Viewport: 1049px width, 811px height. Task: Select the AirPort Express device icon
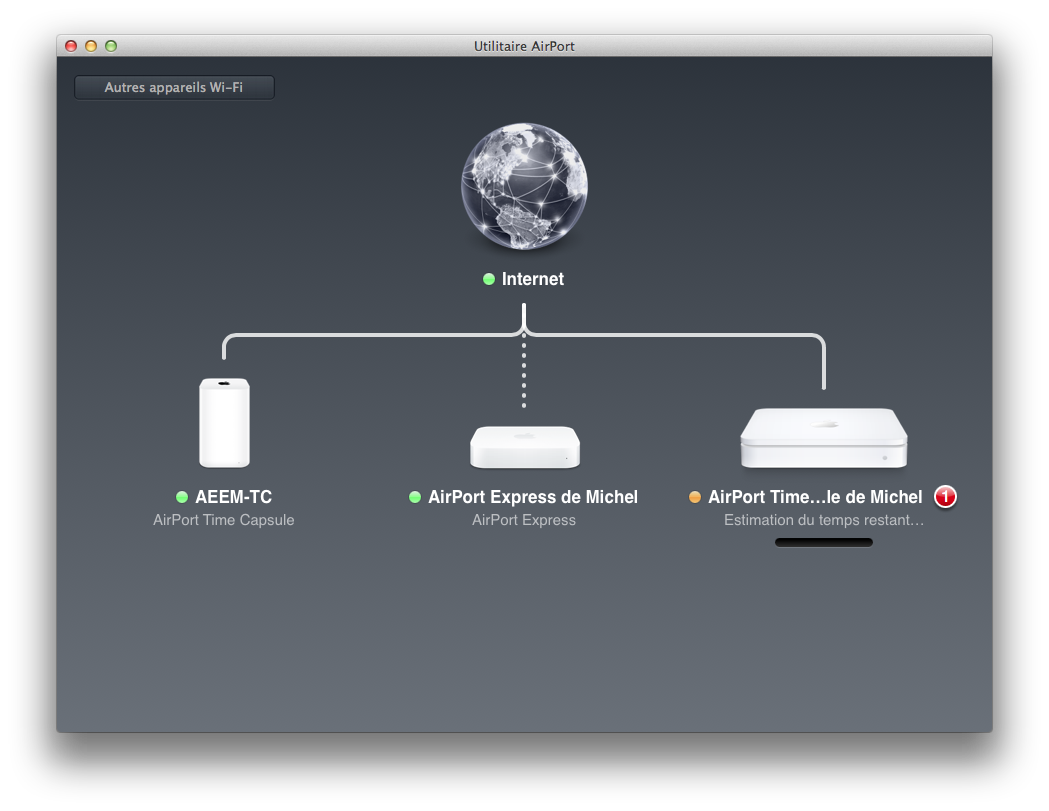tap(524, 447)
